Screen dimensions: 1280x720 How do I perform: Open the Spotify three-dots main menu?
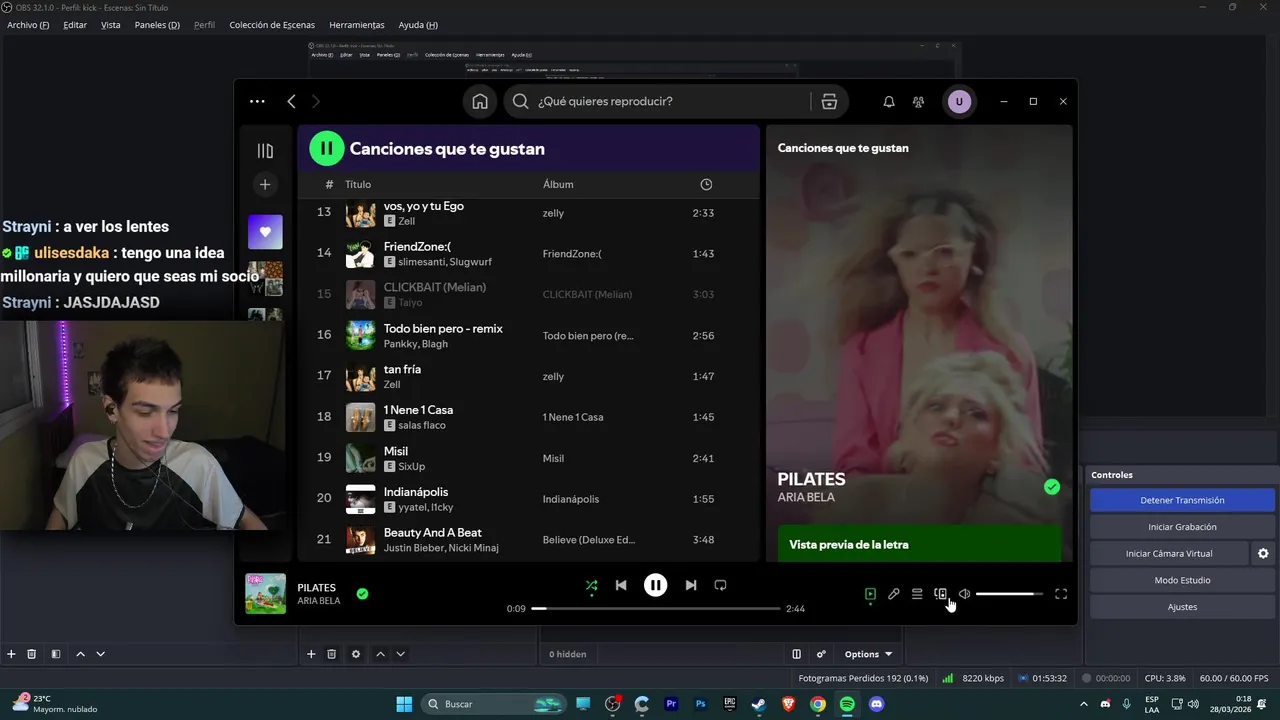pos(257,101)
